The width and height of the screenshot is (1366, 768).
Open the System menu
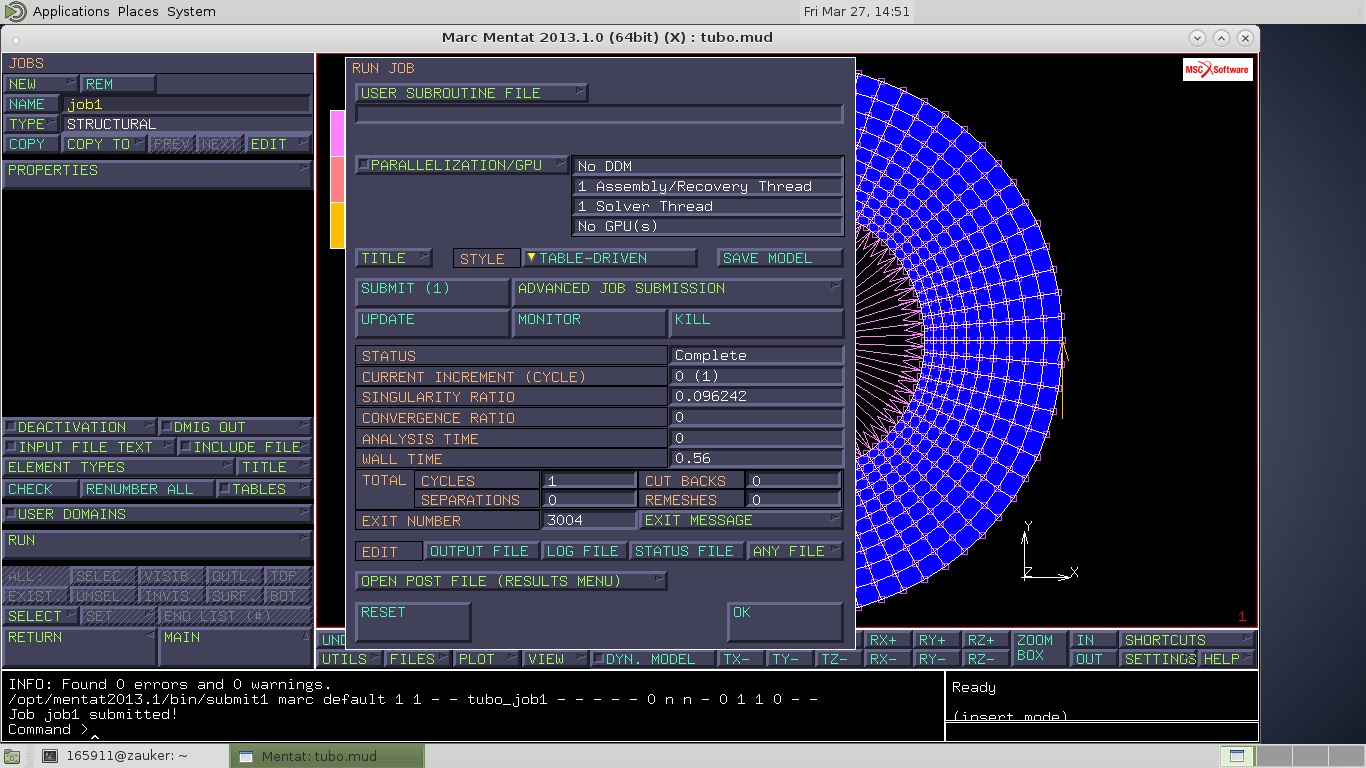[191, 12]
